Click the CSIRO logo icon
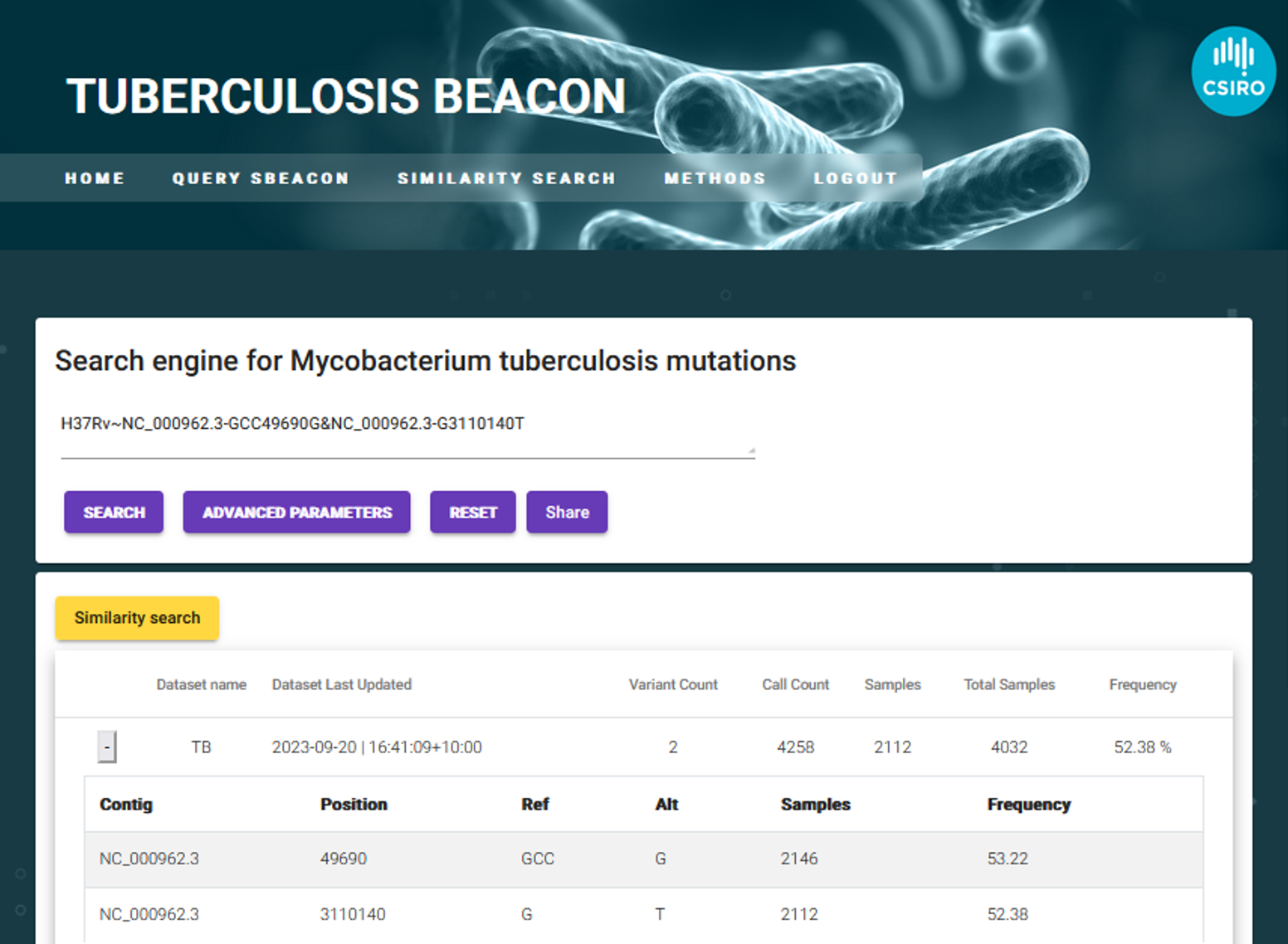Screen dimensions: 1288x944 1233,71
